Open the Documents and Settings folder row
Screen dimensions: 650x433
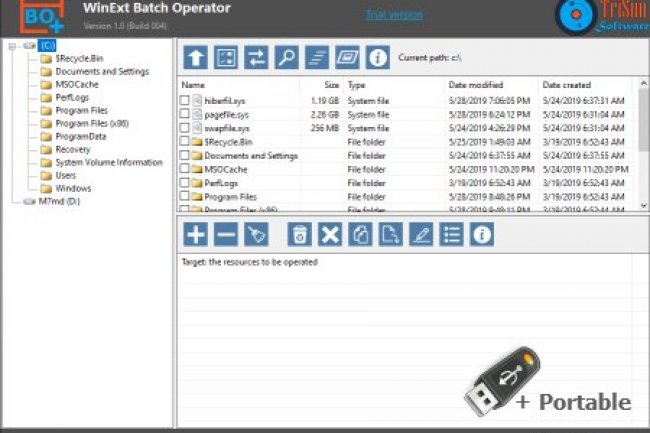251,156
